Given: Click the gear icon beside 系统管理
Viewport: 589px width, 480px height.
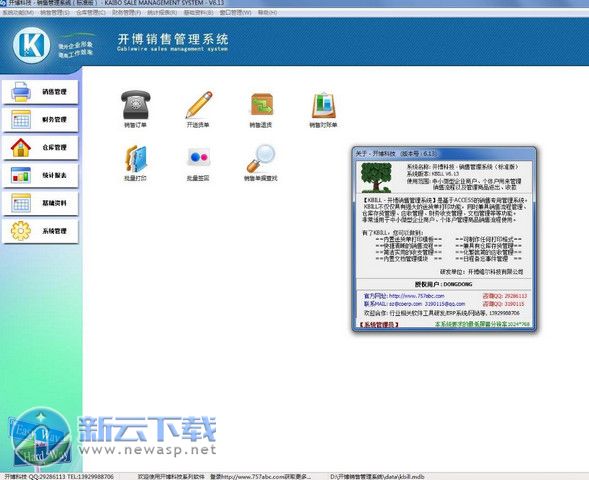Looking at the screenshot, I should coord(21,231).
